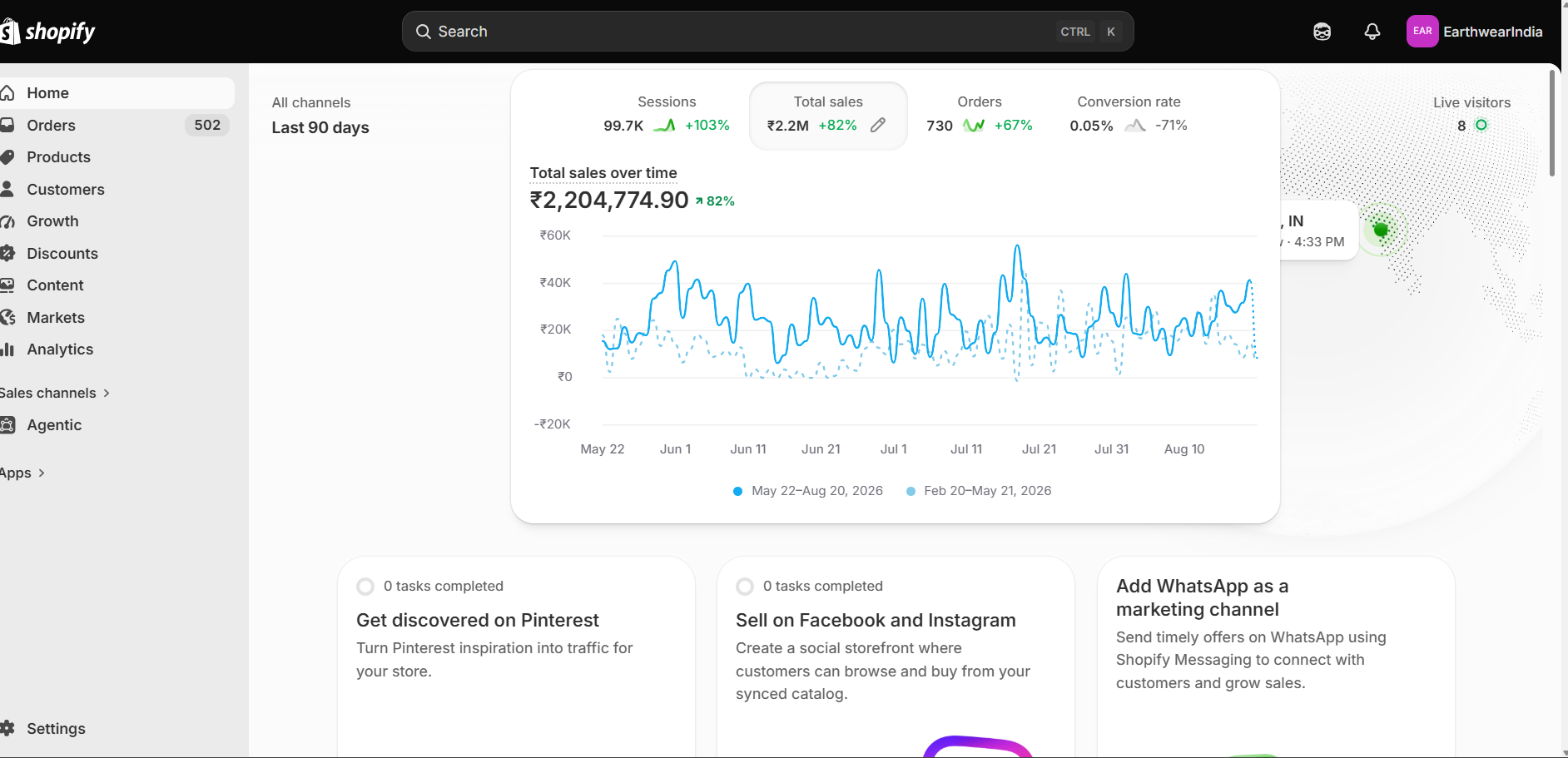The height and width of the screenshot is (758, 1568).
Task: Click the Analytics bar chart icon
Action: (7, 349)
